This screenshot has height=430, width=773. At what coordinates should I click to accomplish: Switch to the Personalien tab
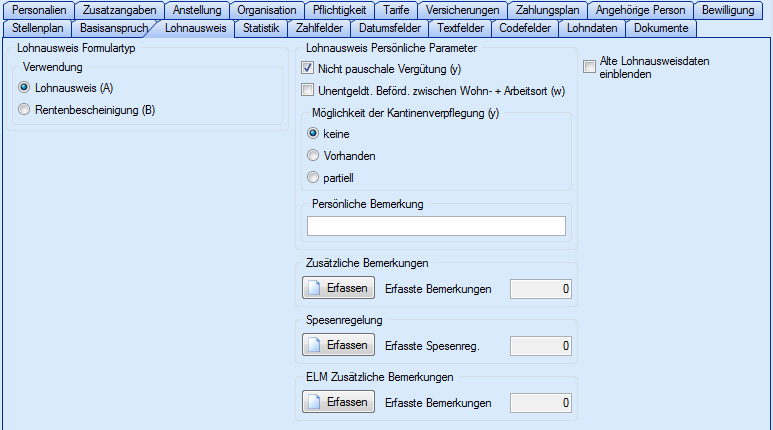pyautogui.click(x=39, y=10)
